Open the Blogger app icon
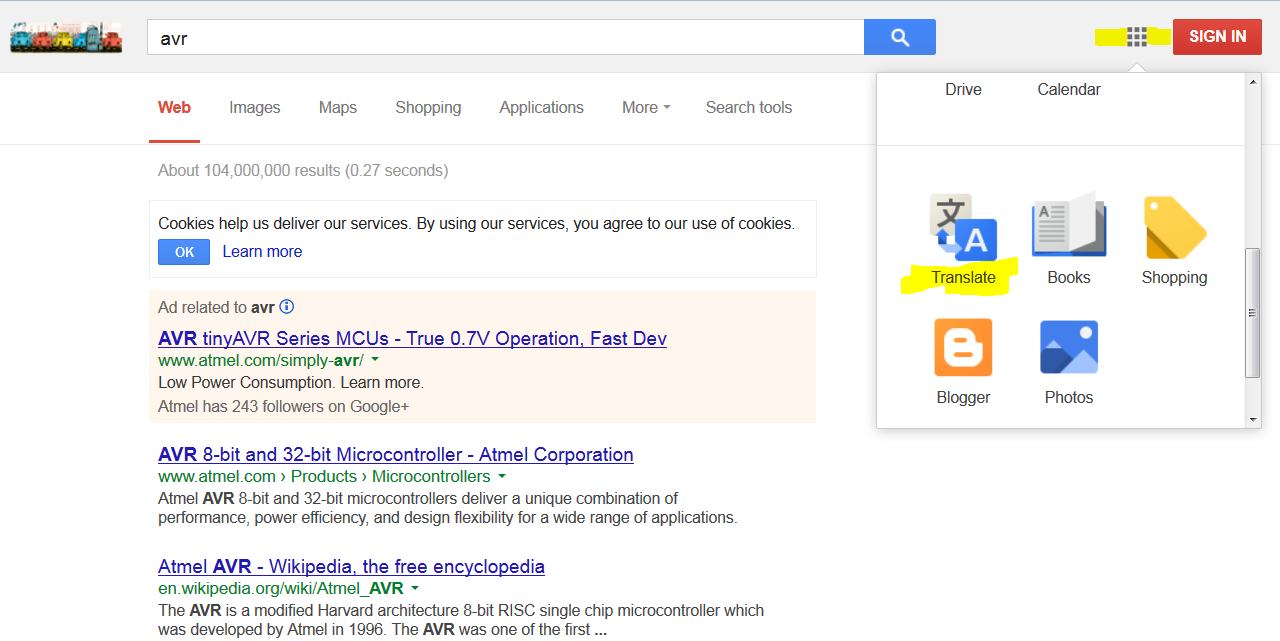Image resolution: width=1280 pixels, height=641 pixels. coord(963,347)
